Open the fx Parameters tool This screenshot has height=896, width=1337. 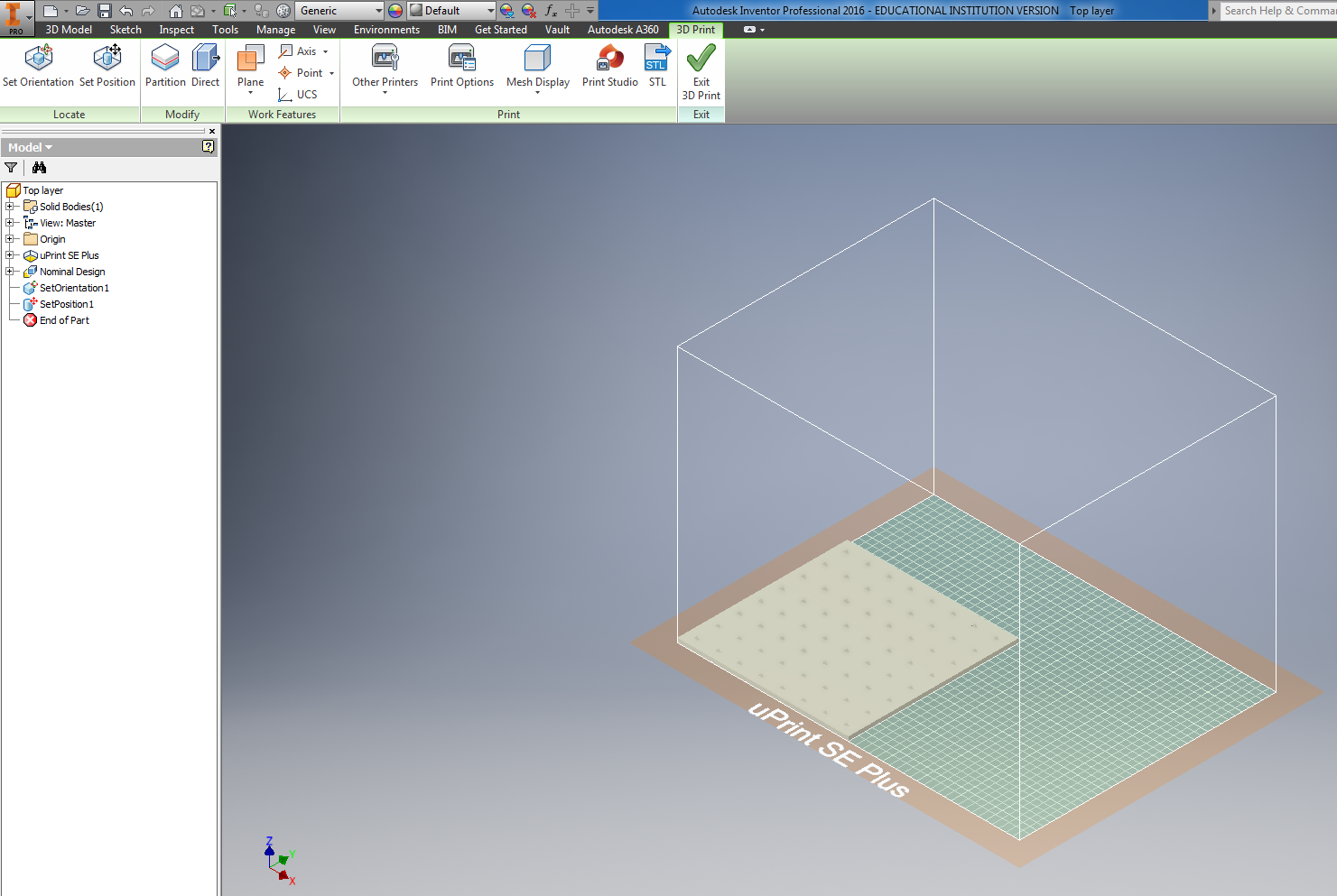pyautogui.click(x=551, y=11)
